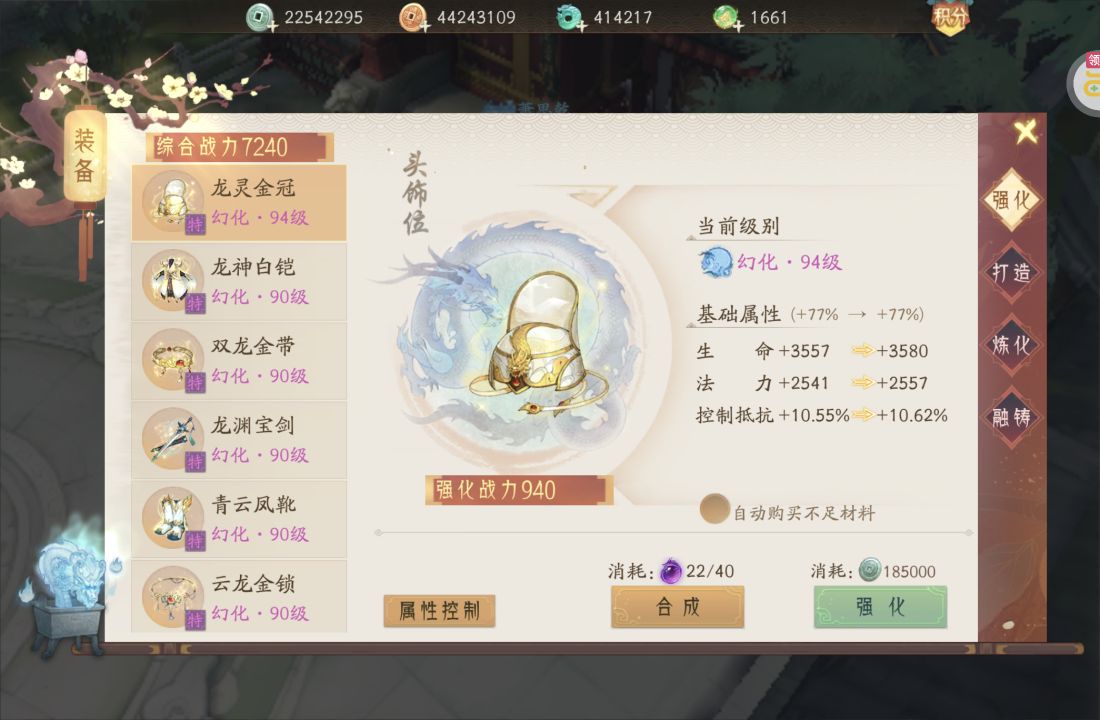Select the 龙灵金冠 helmet equipment icon
The width and height of the screenshot is (1100, 720).
[x=173, y=201]
